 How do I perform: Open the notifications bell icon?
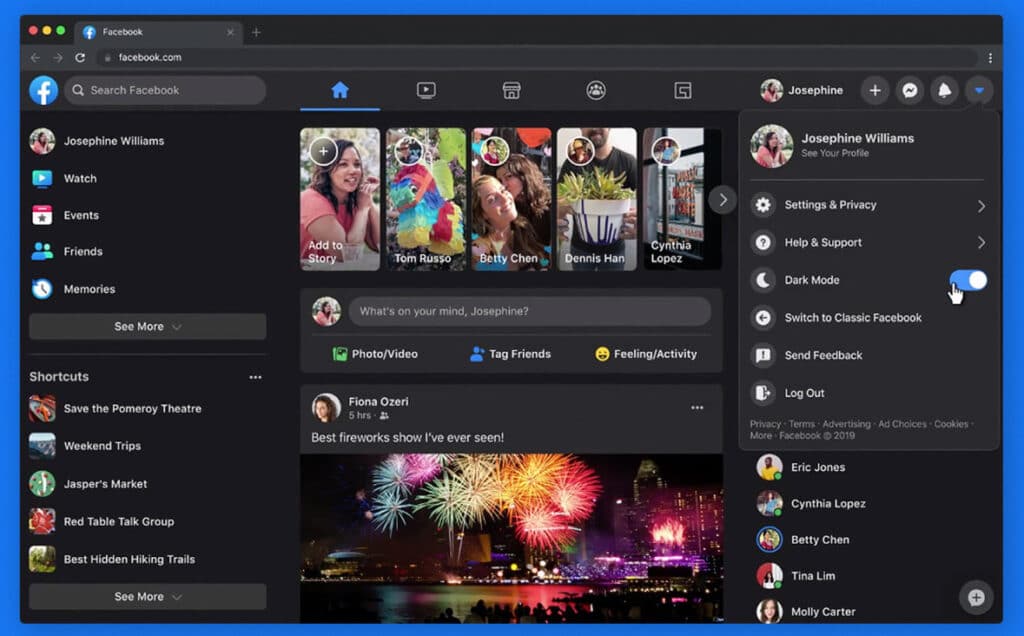tap(943, 91)
